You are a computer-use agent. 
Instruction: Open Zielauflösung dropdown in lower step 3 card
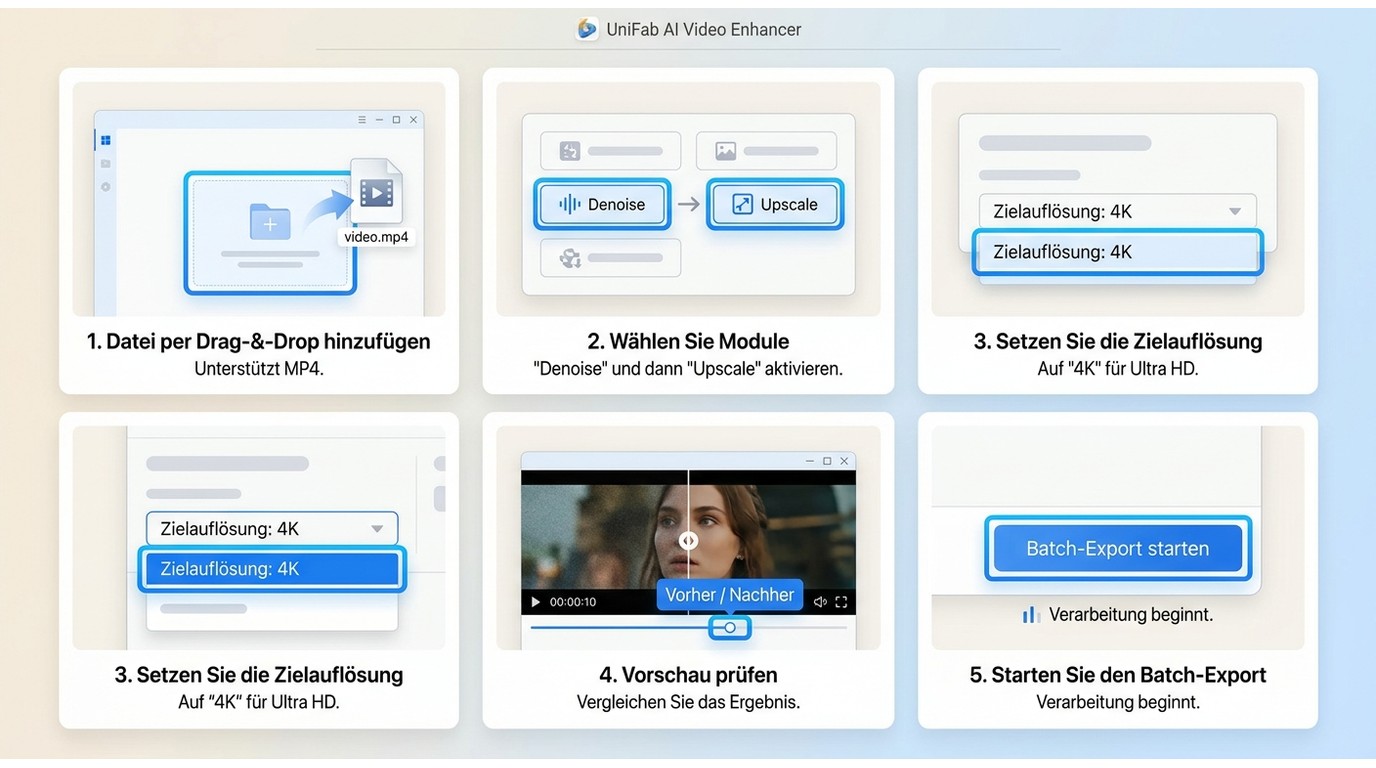(272, 529)
